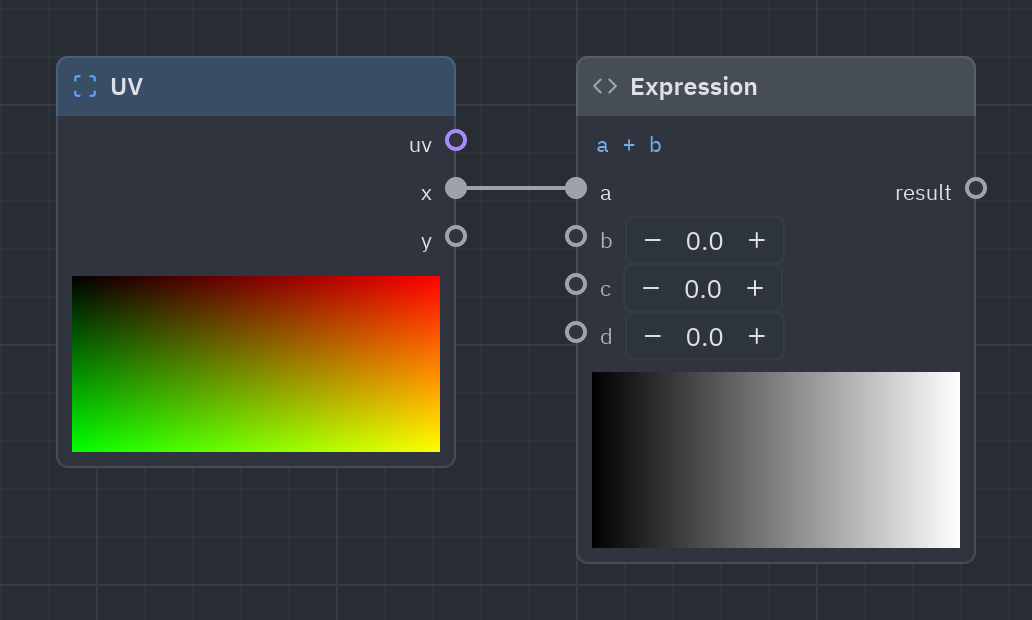Screen dimensions: 1032x620
Task: Decrease the c value with minus
Action: coord(651,288)
